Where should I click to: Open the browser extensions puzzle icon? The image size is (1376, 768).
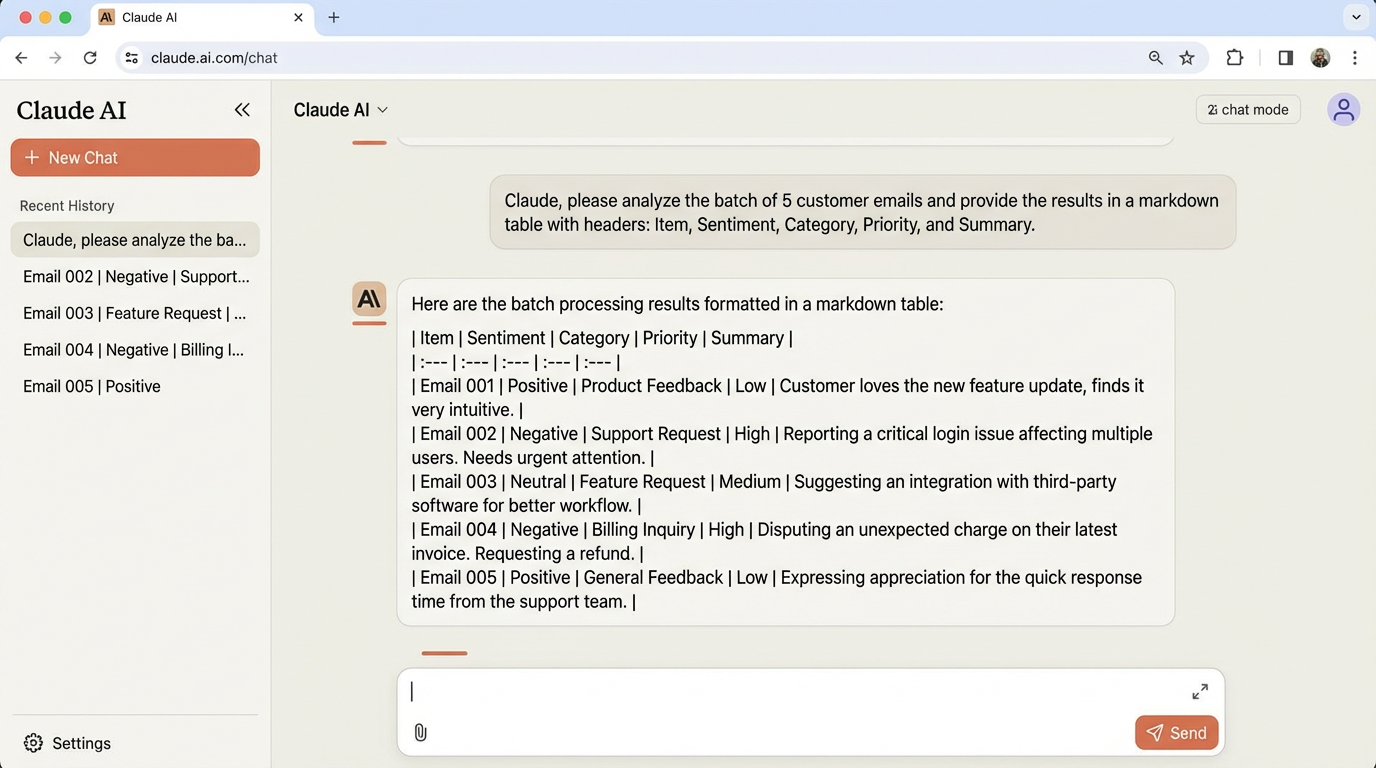[x=1235, y=58]
